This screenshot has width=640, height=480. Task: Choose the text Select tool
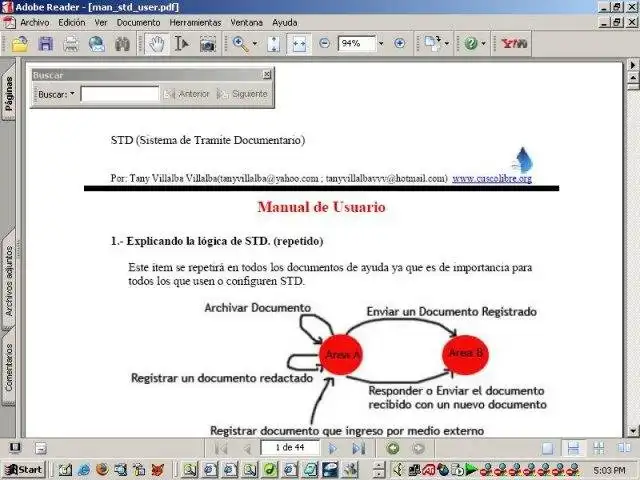click(181, 44)
